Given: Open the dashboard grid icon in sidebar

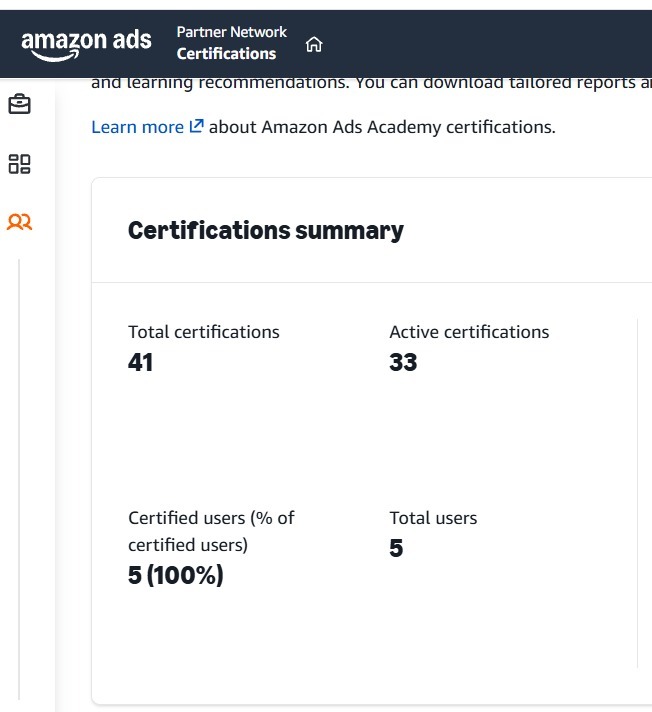Looking at the screenshot, I should pyautogui.click(x=20, y=164).
